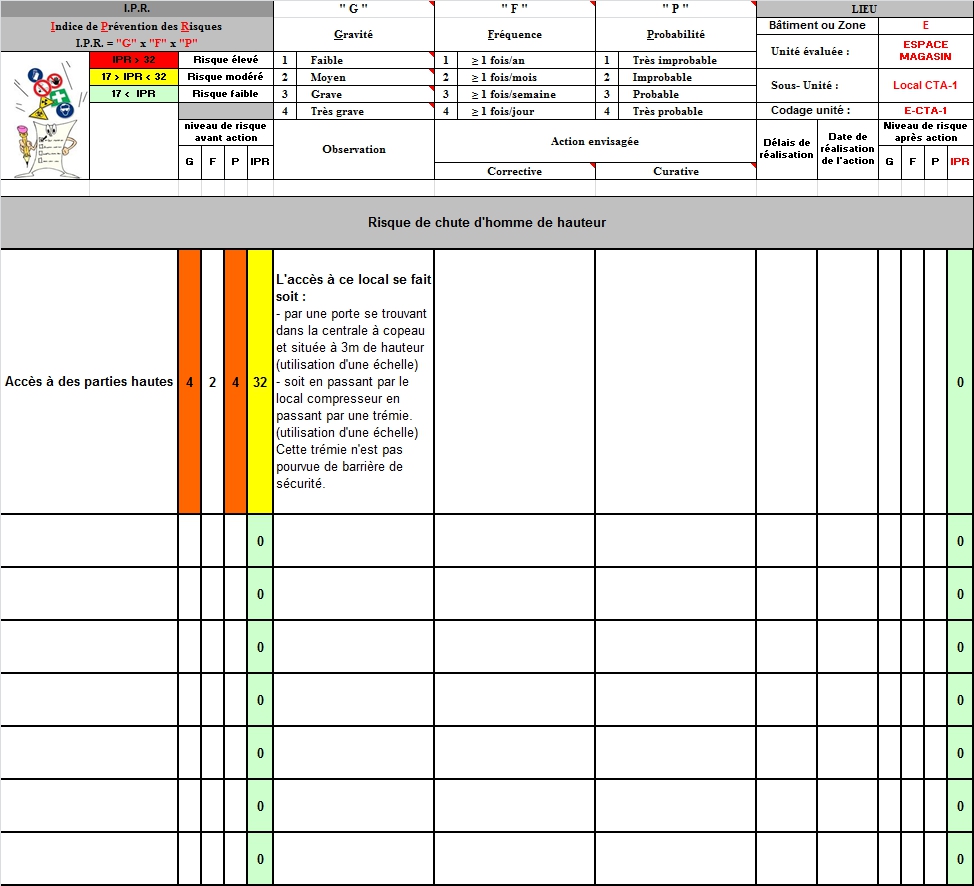Screen dimensions: 974x886
Task: Click the "Délais de réalisation" header cell
Action: click(786, 149)
